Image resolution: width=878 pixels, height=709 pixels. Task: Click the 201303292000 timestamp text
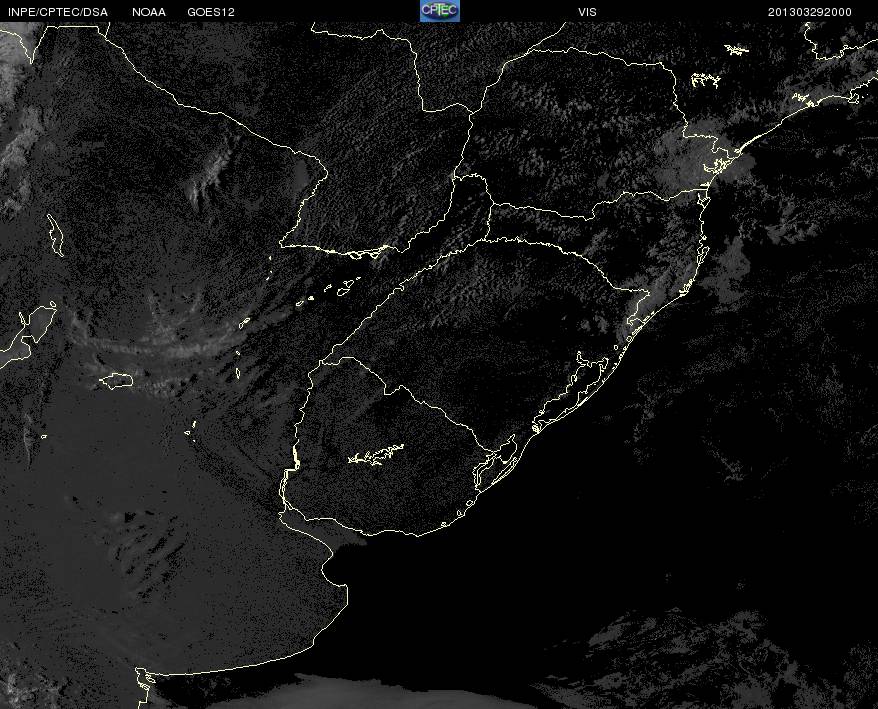tap(810, 12)
